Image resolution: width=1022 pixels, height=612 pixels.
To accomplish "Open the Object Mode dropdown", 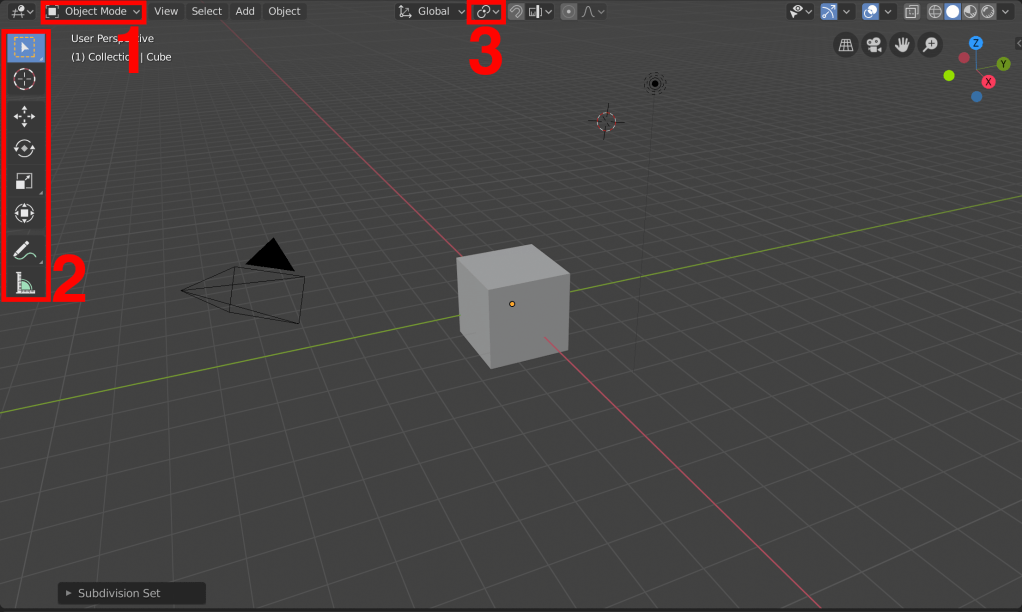I will (95, 12).
